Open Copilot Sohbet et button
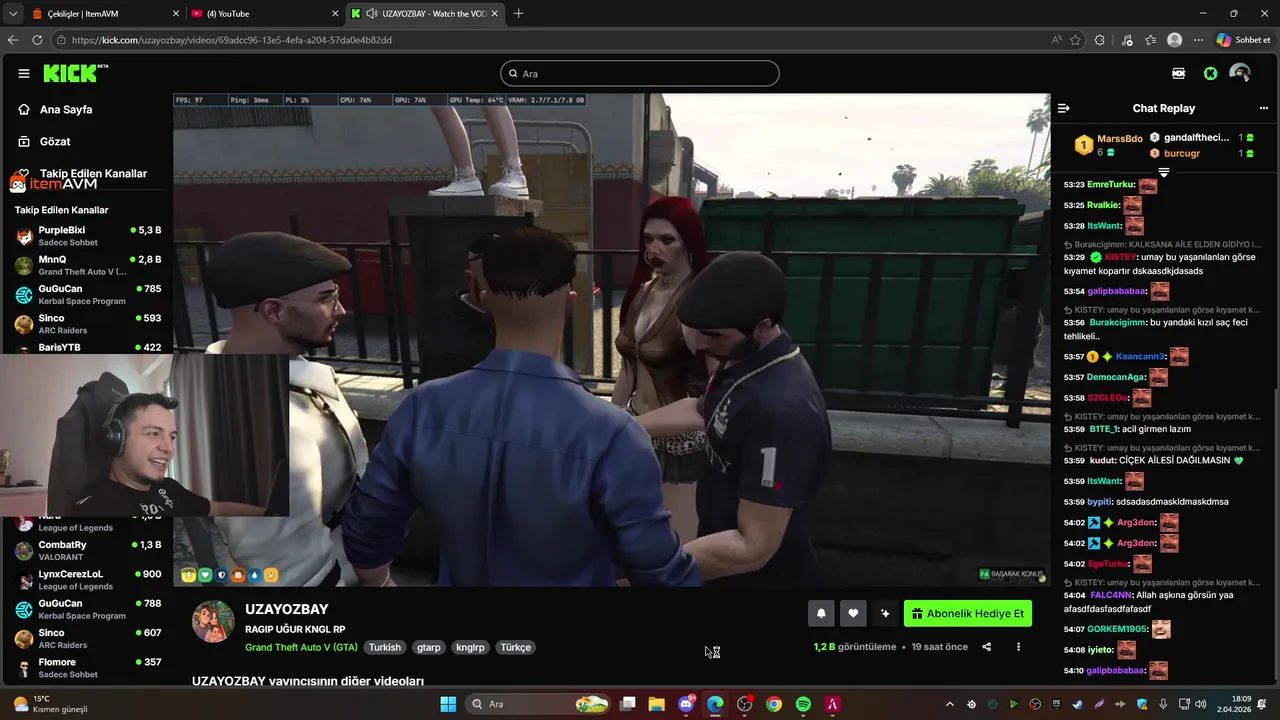Screen dimensions: 1280x720 click(1244, 40)
